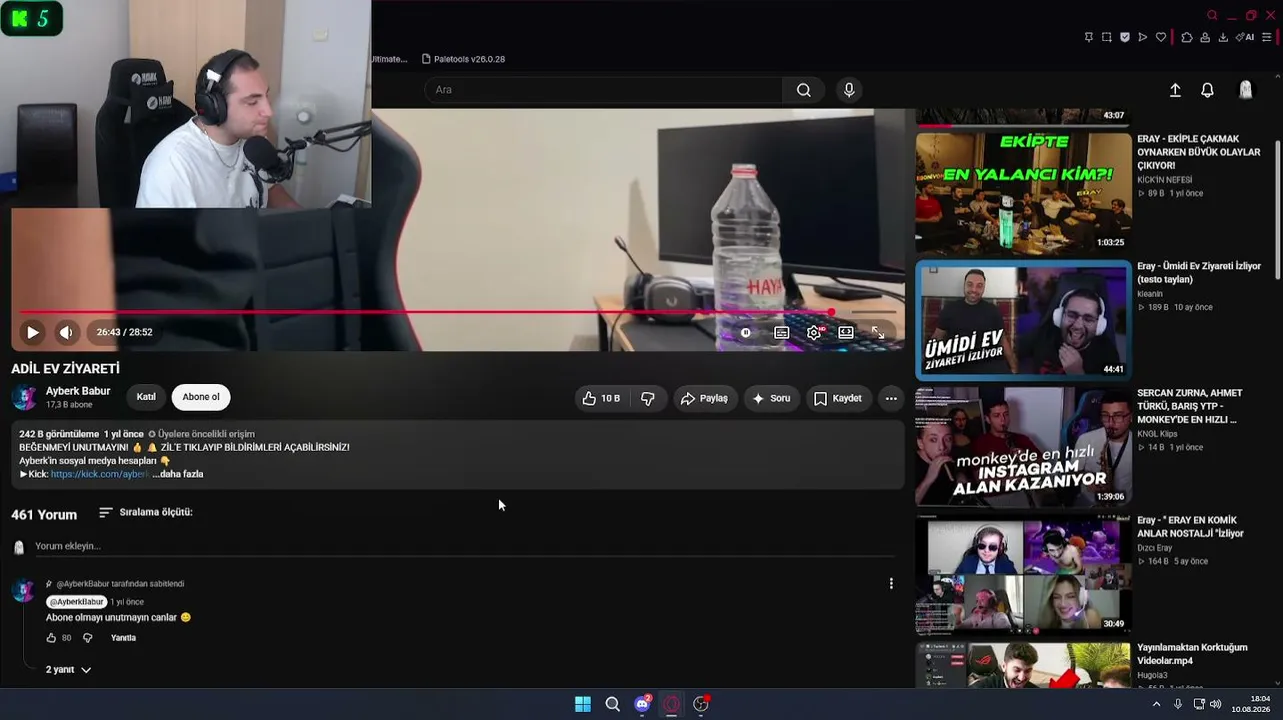Open the browser shield ad-blocker icon
The height and width of the screenshot is (720, 1283).
tap(1125, 37)
